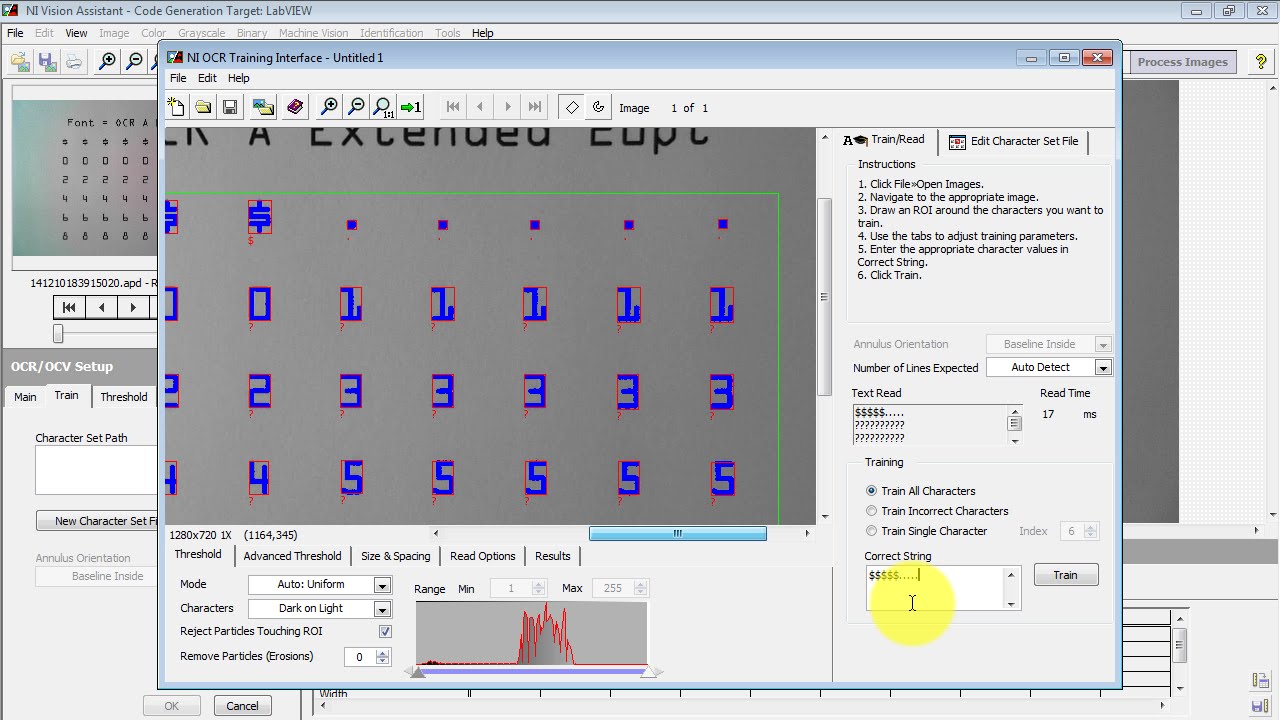Click the vertical scrollbar beside the image
The height and width of the screenshot is (720, 1280).
pos(824,297)
